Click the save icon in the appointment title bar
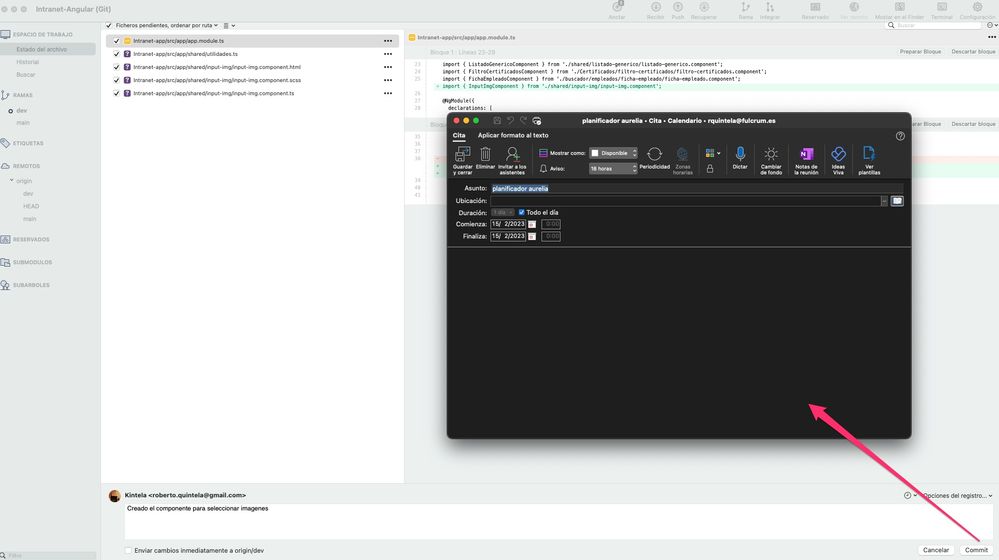The image size is (999, 560). tap(497, 120)
